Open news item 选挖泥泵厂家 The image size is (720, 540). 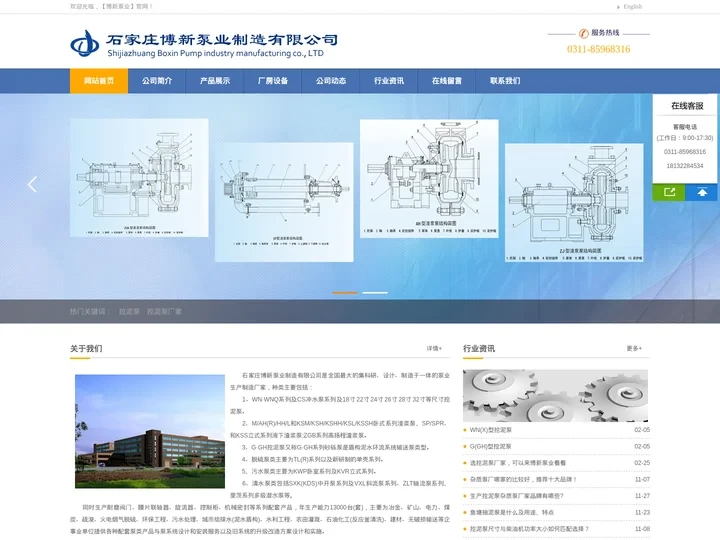point(518,463)
